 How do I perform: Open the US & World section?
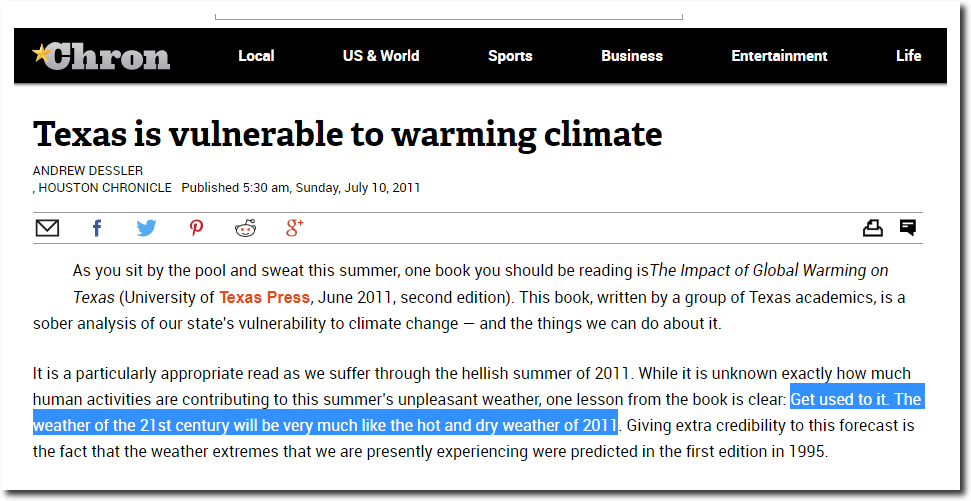tap(381, 56)
